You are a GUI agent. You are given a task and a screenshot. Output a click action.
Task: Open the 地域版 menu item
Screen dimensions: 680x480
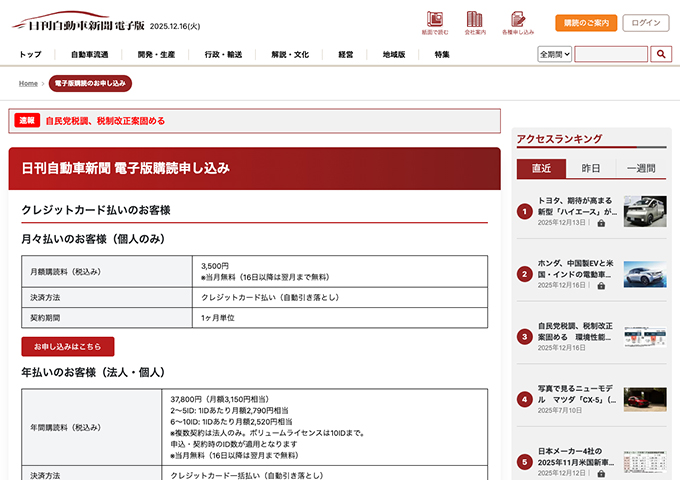point(394,55)
